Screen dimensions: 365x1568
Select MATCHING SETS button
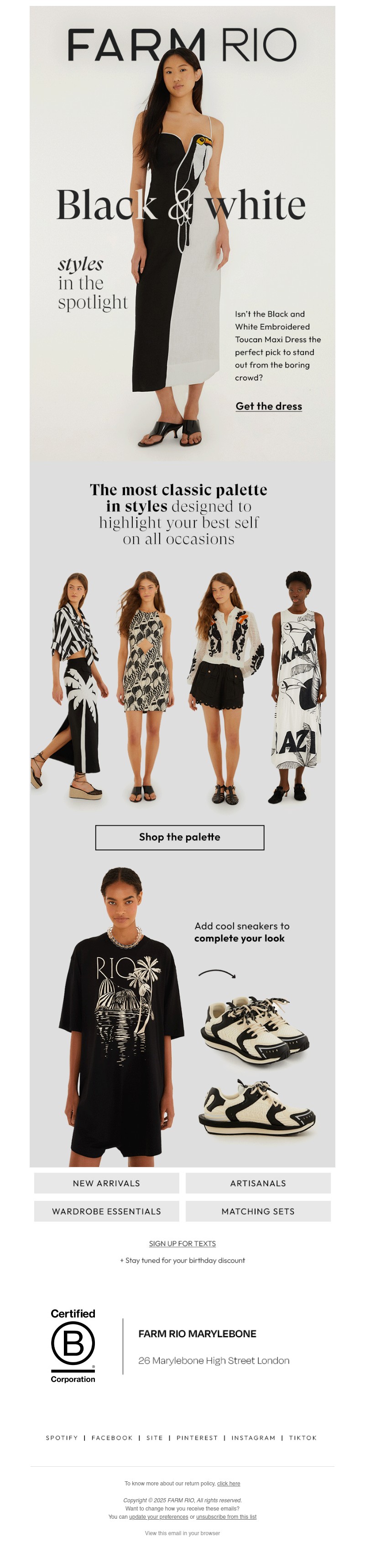(x=258, y=1211)
